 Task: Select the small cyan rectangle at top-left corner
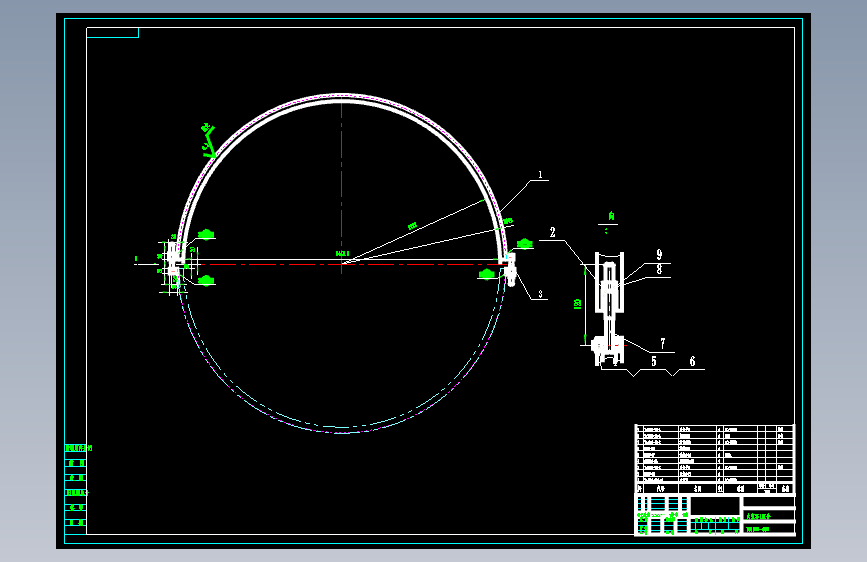112,33
